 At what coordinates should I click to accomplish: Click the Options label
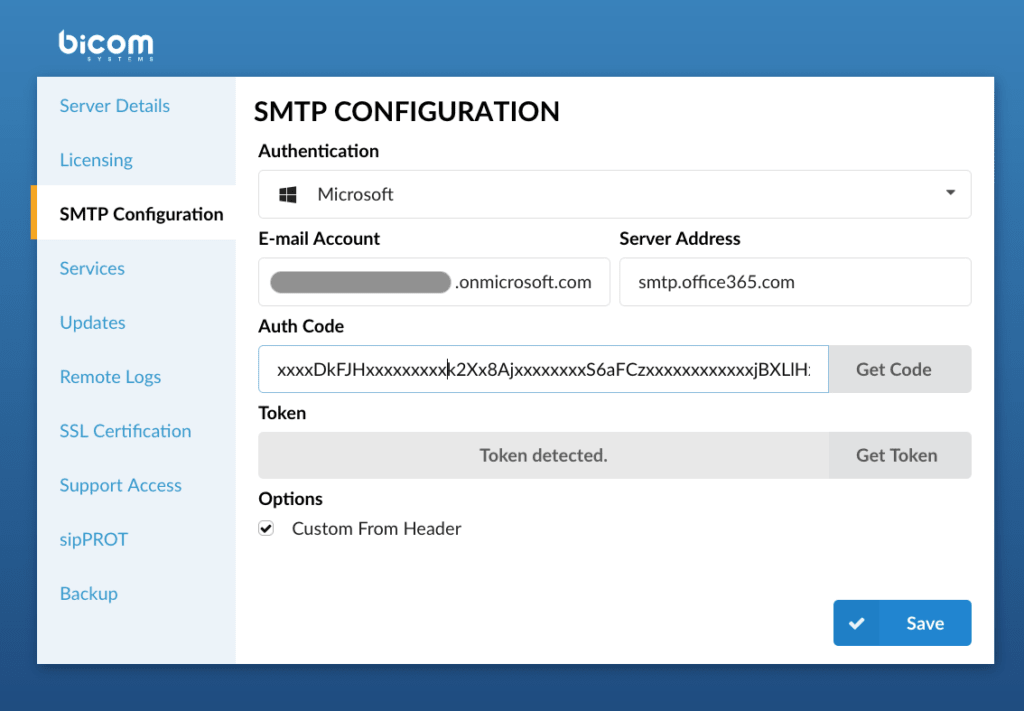click(291, 499)
